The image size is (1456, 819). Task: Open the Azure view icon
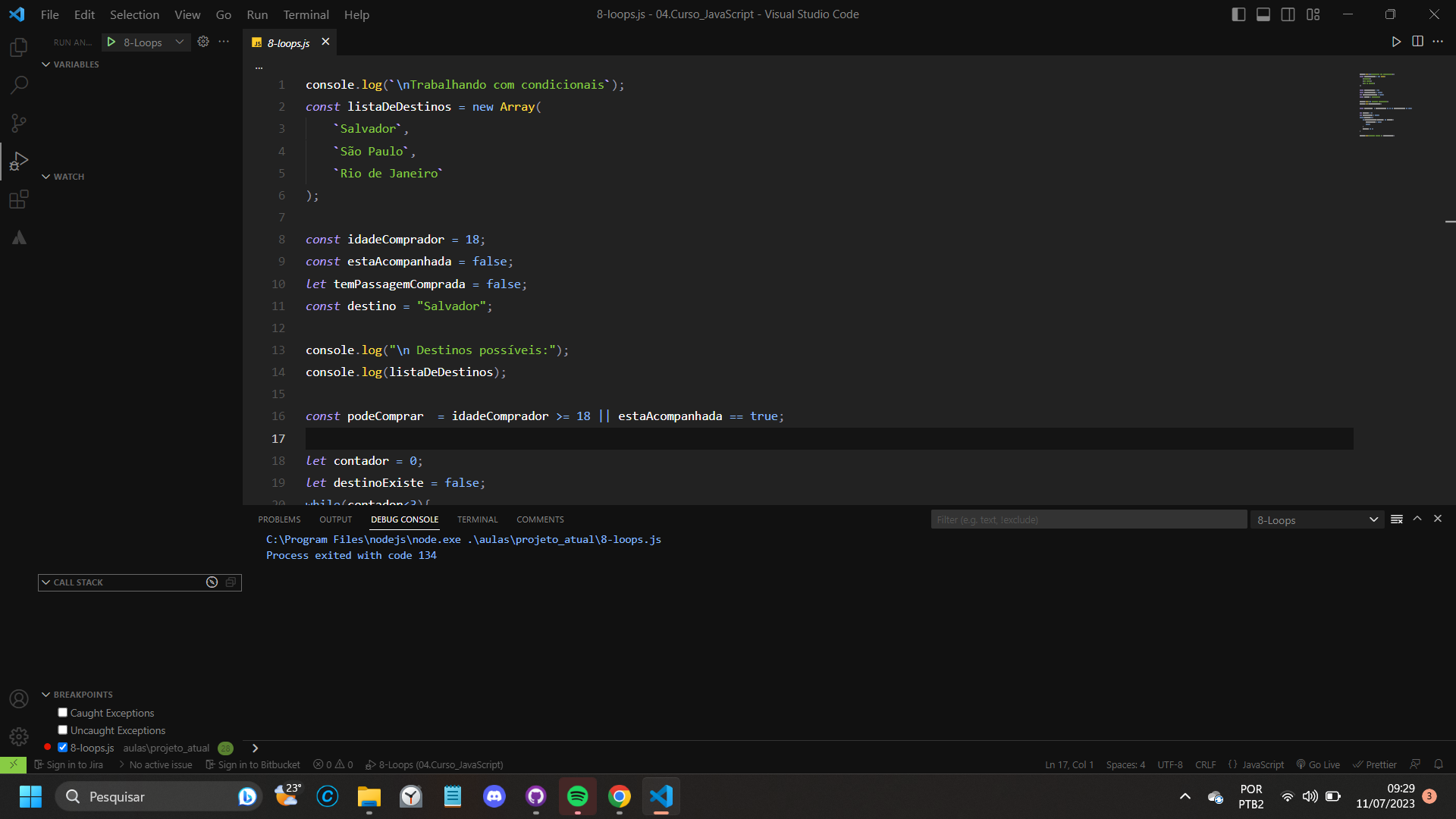(19, 237)
